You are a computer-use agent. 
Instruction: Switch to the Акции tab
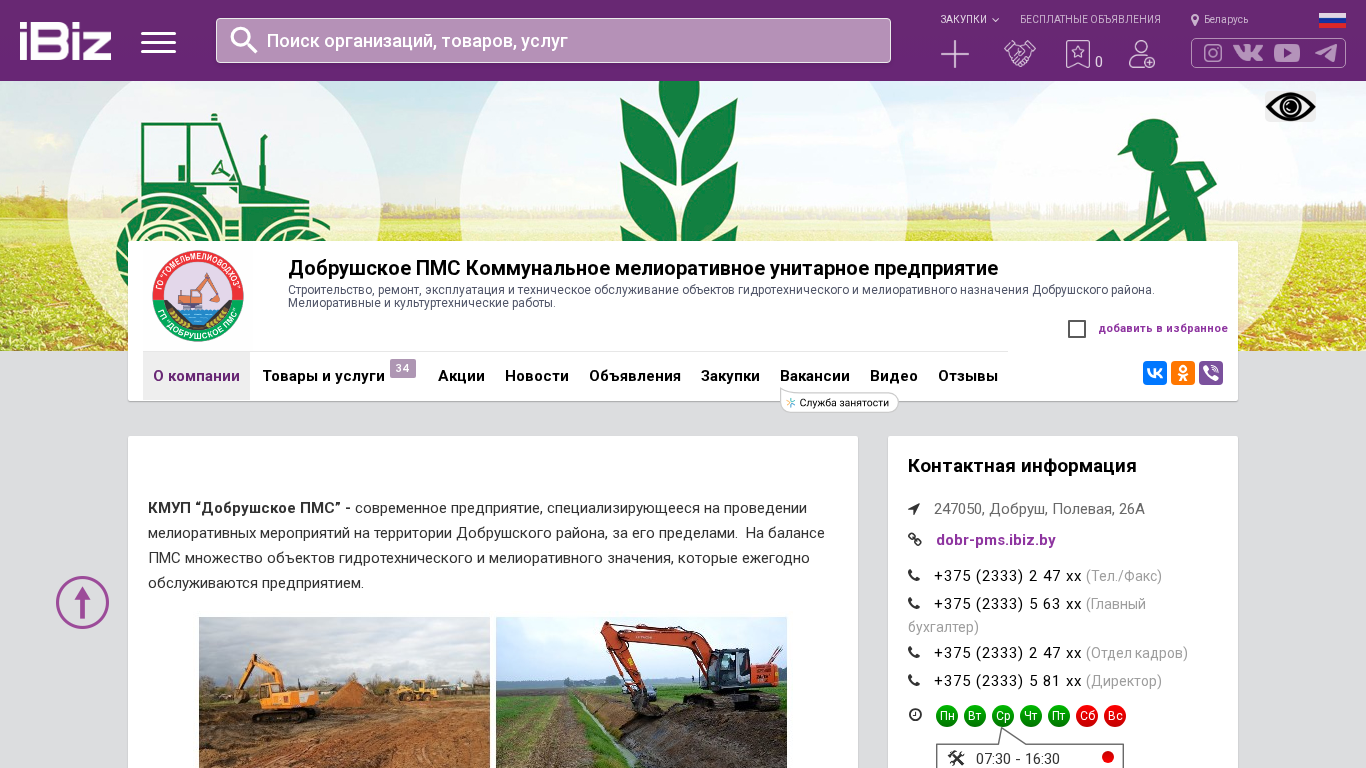pyautogui.click(x=461, y=376)
